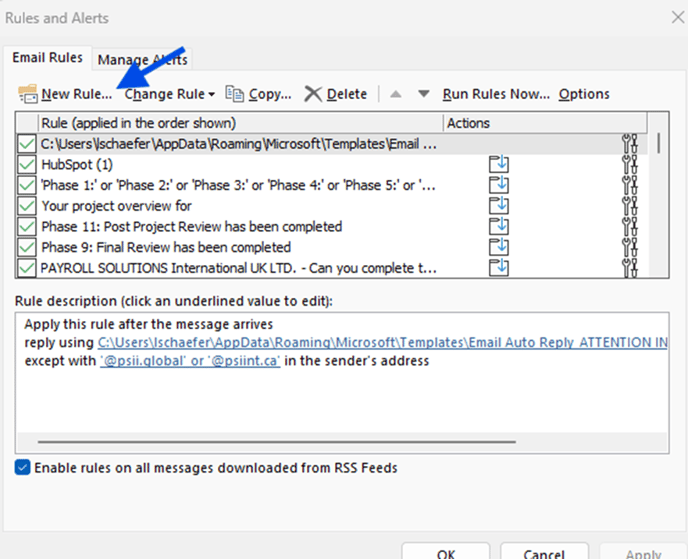The width and height of the screenshot is (688, 559).
Task: Move rule up with the up arrow
Action: [x=395, y=94]
